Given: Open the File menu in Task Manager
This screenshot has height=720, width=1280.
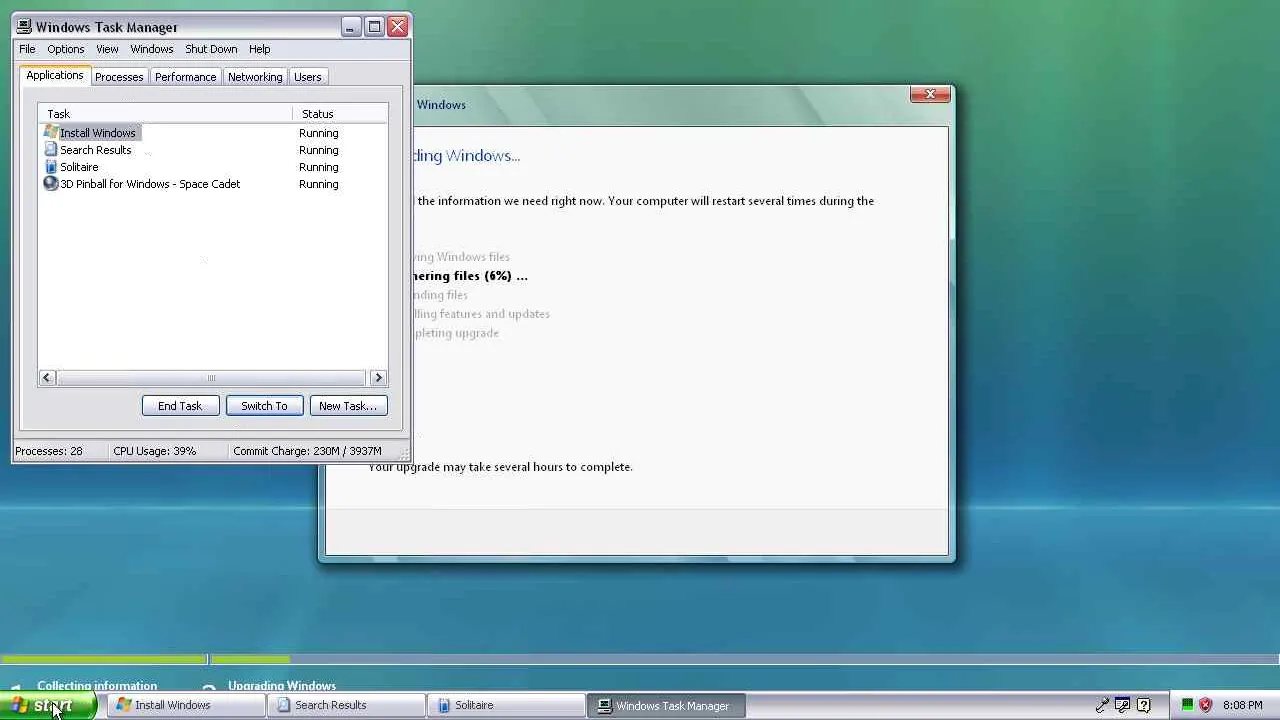Looking at the screenshot, I should [27, 49].
